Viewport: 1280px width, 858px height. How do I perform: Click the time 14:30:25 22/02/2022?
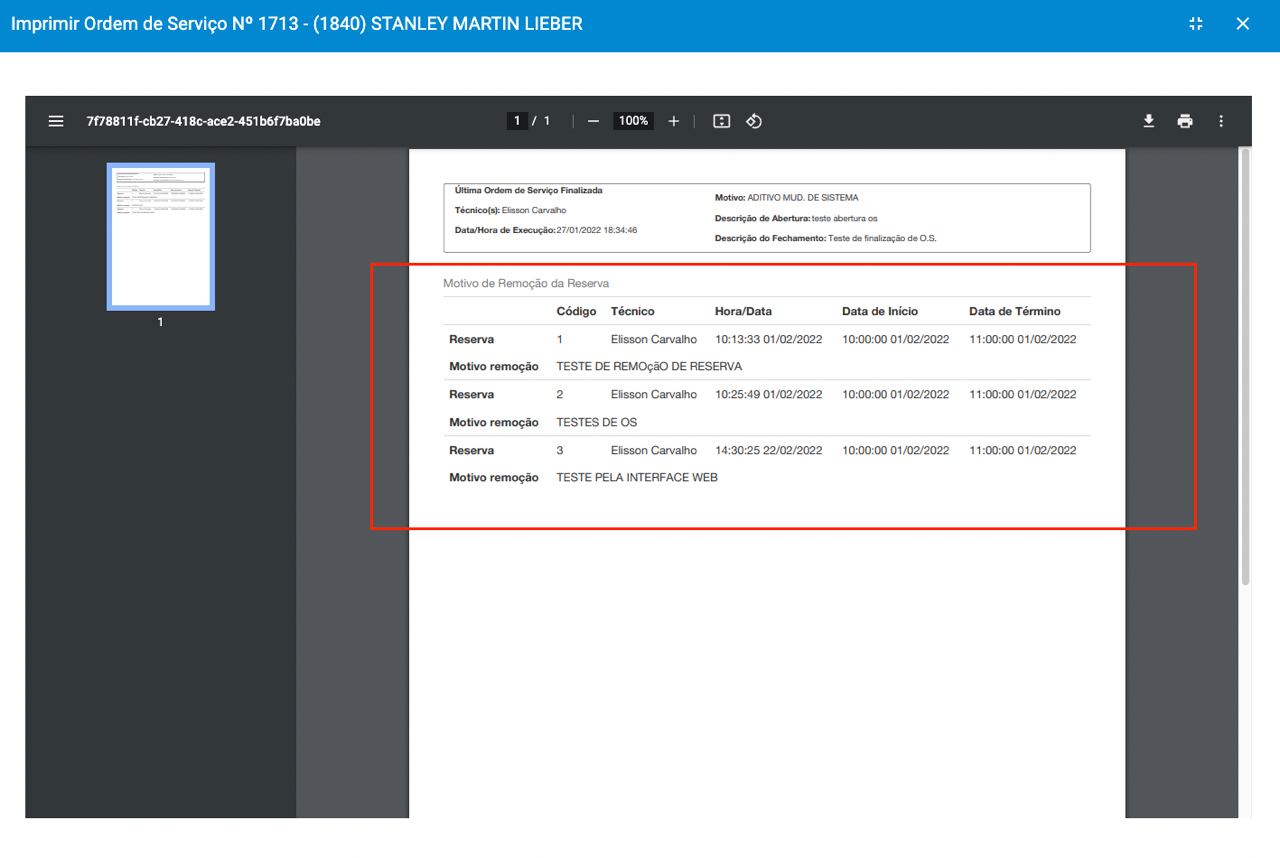[768, 450]
